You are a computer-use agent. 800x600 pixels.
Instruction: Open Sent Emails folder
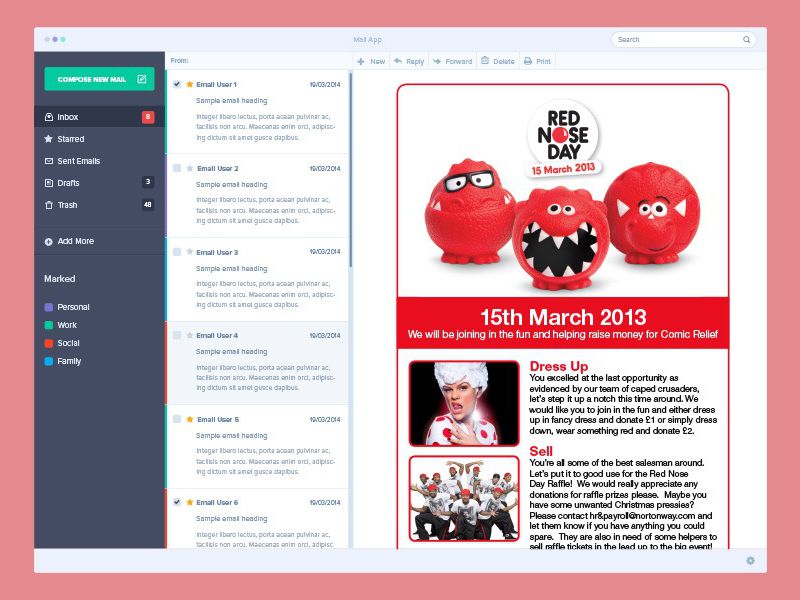pos(99,161)
